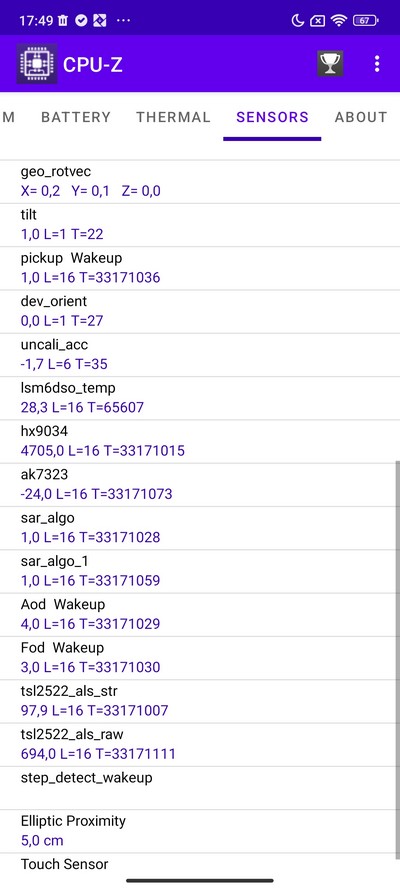400x889 pixels.
Task: Open the three-dot overflow menu
Action: point(377,64)
